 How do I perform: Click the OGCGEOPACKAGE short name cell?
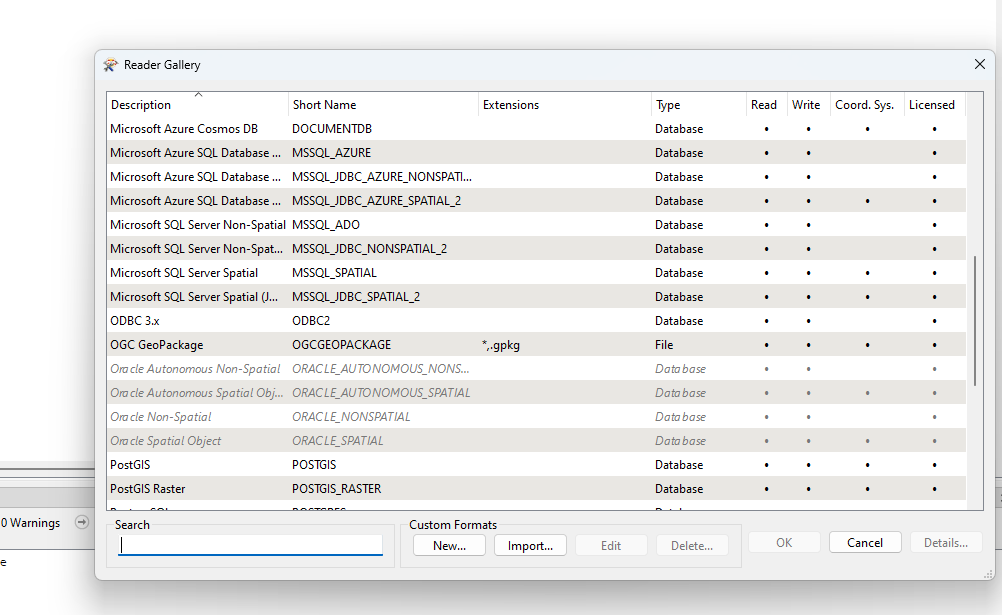341,345
